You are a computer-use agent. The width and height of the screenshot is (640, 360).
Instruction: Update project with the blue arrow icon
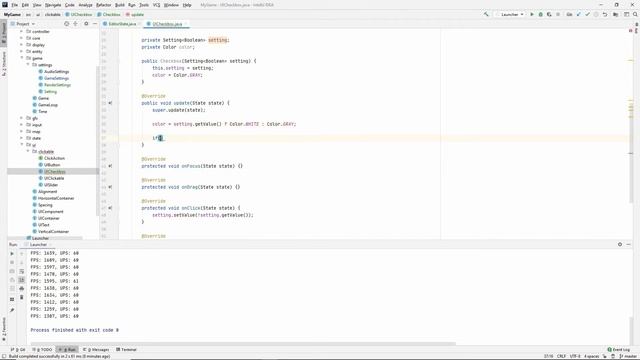(x=578, y=14)
